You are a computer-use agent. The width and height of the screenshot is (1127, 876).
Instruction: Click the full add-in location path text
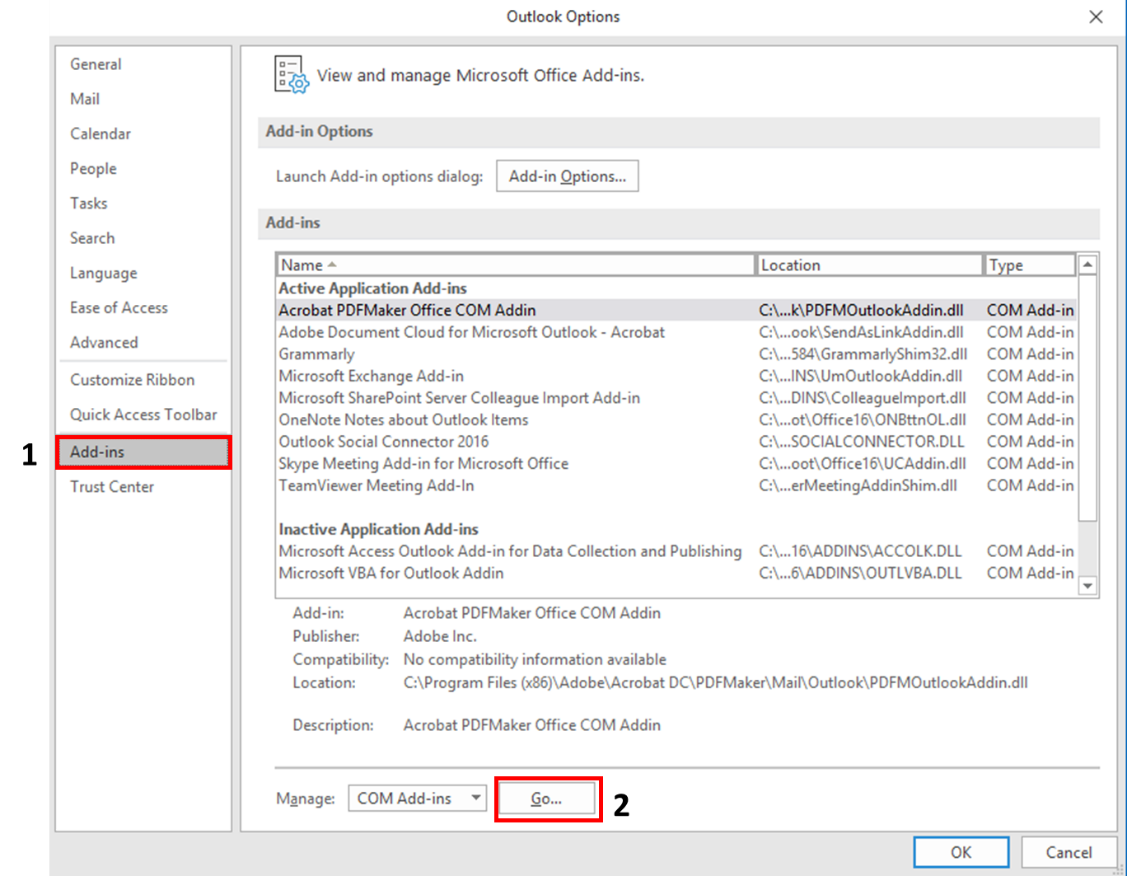click(x=715, y=683)
